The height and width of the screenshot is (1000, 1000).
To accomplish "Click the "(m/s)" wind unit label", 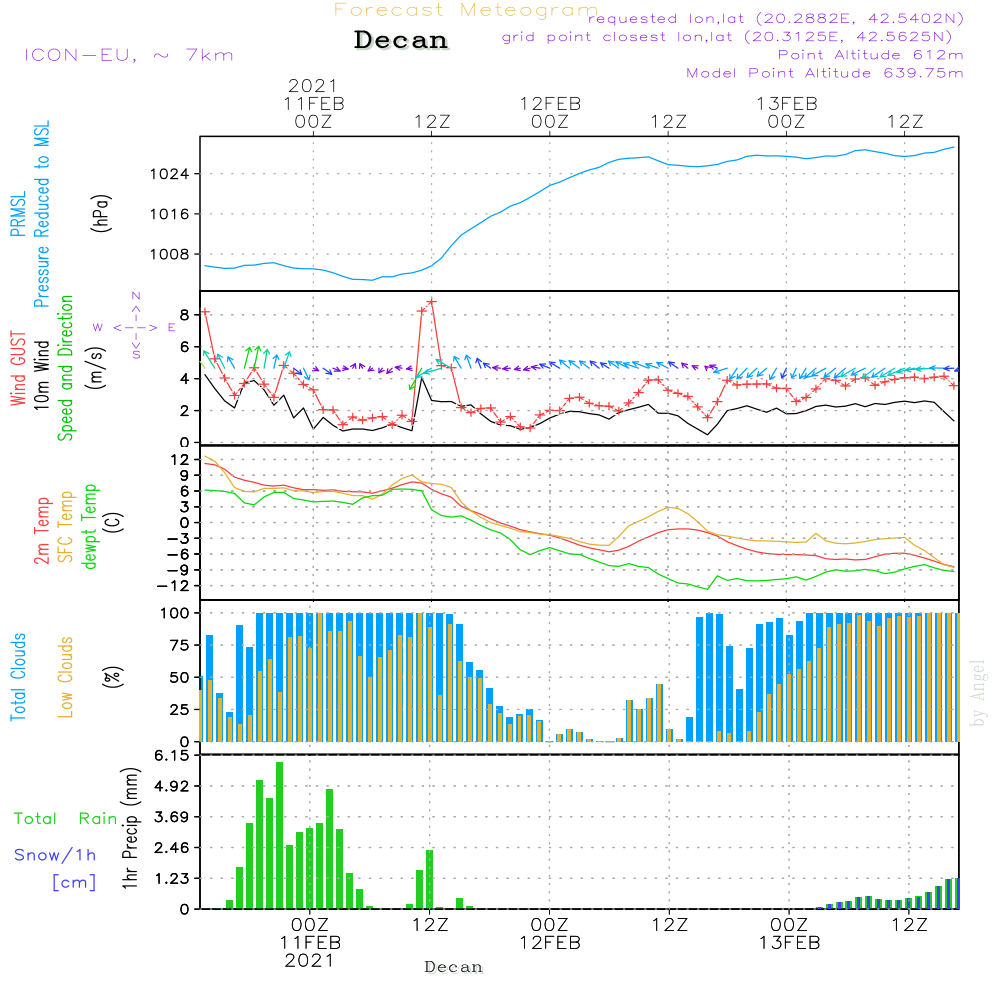I will point(96,368).
